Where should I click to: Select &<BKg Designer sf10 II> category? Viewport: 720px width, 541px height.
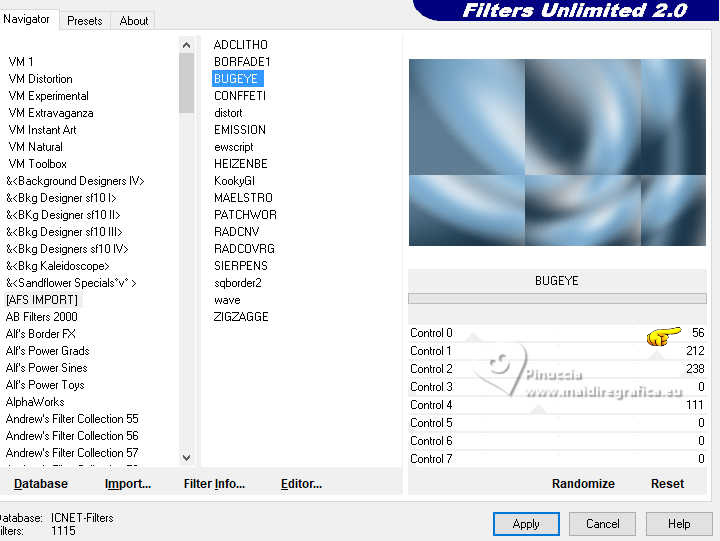[63, 214]
